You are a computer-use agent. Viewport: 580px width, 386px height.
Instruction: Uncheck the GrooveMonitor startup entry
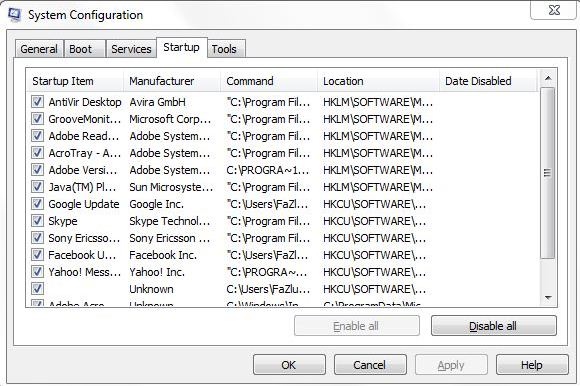point(37,119)
